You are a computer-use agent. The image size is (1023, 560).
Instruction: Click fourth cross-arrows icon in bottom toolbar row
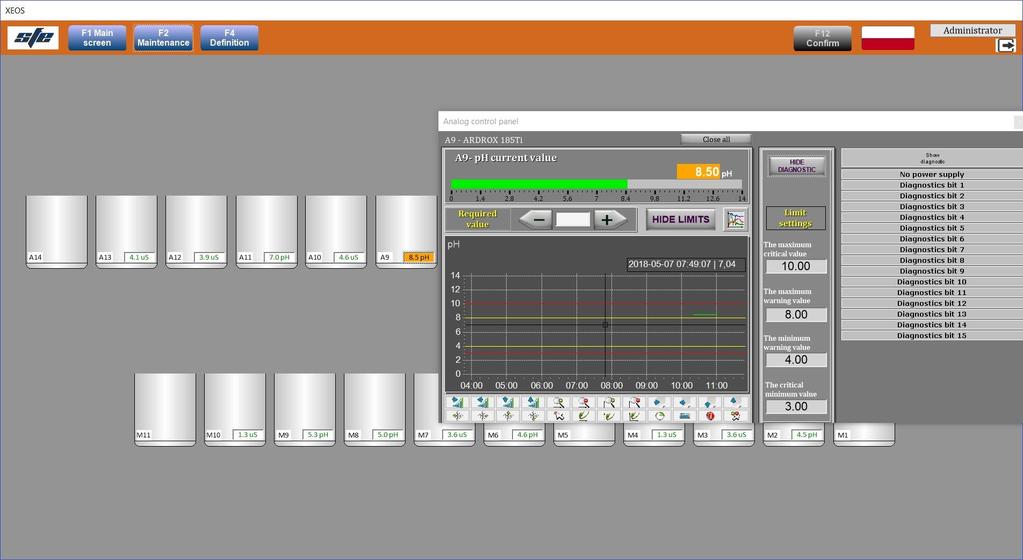pyautogui.click(x=533, y=416)
